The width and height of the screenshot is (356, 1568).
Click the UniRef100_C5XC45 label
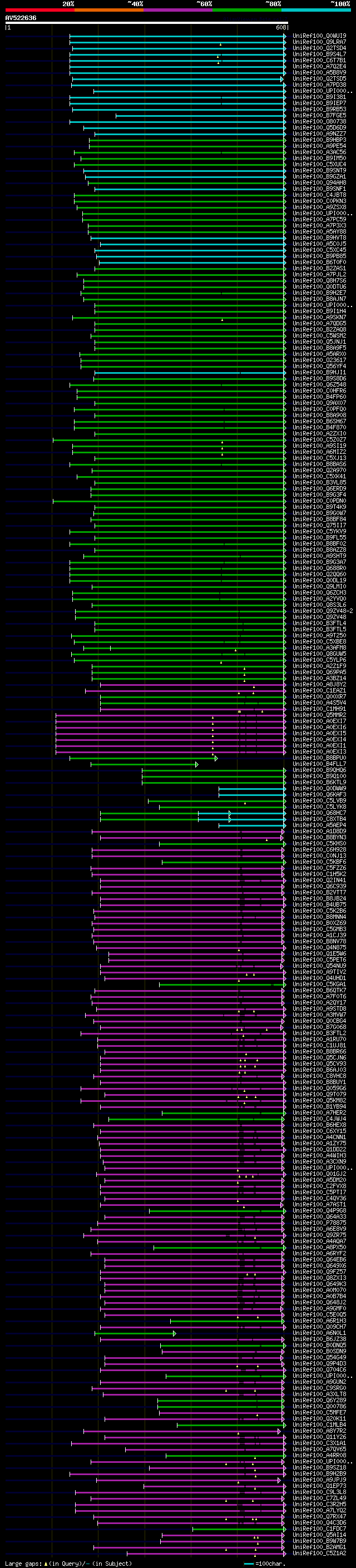[x=319, y=250]
